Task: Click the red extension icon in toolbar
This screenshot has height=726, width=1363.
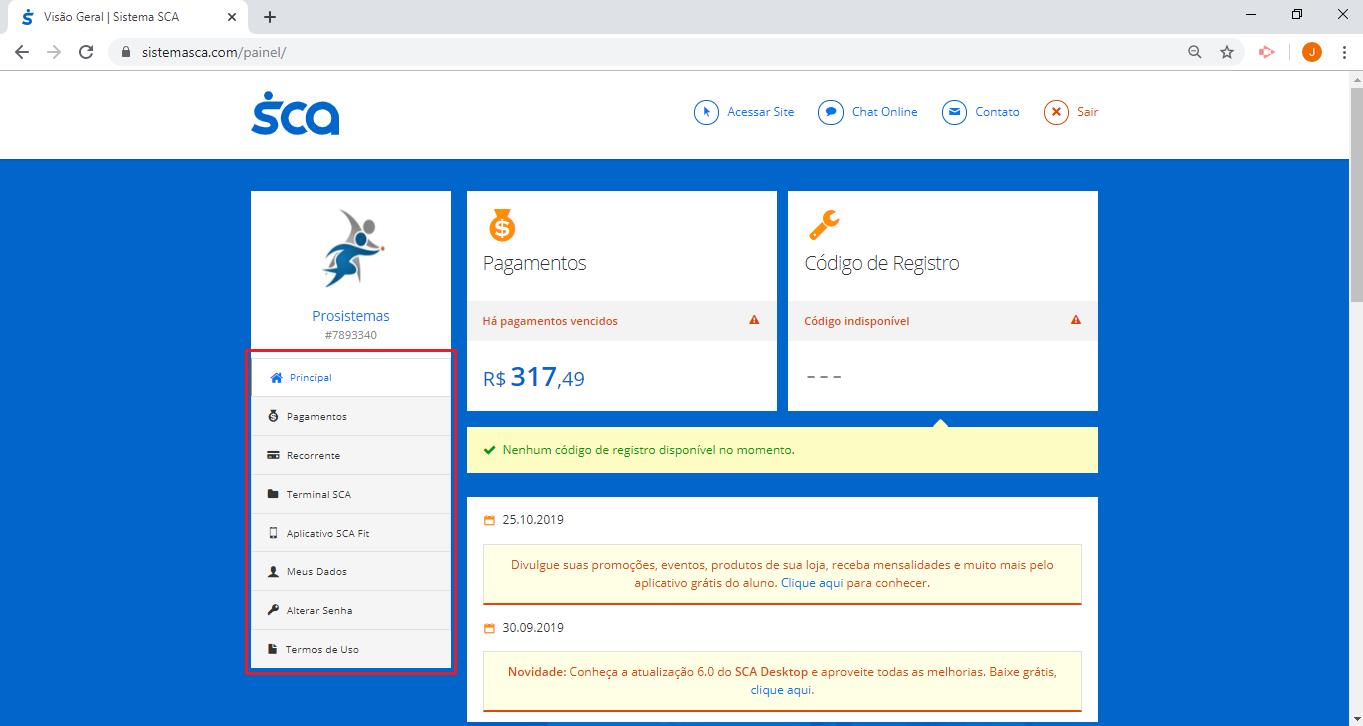Action: (1267, 52)
